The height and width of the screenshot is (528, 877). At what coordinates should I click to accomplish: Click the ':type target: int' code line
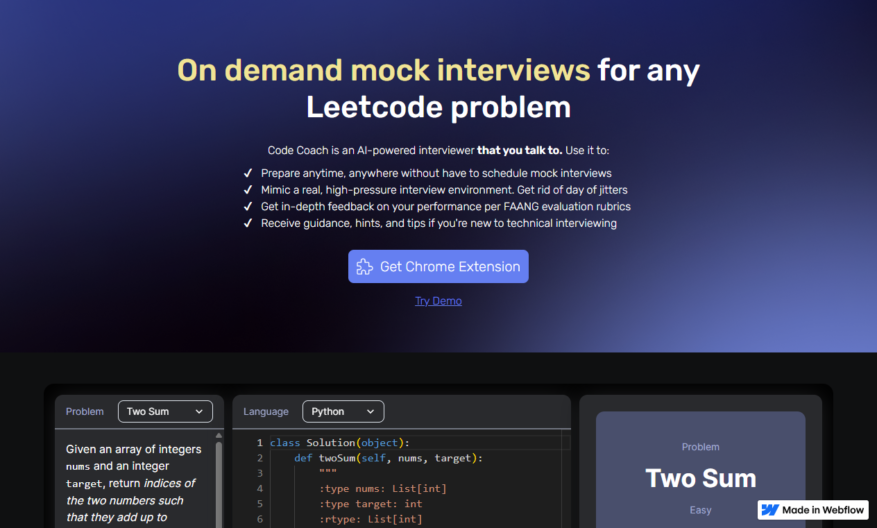coord(371,503)
